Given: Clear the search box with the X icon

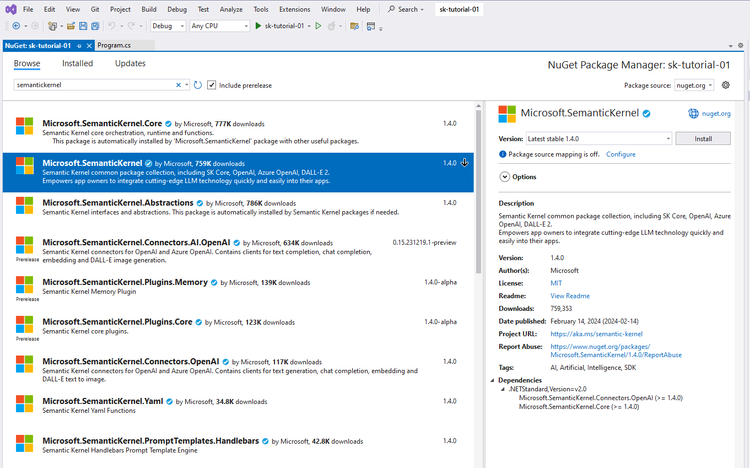Looking at the screenshot, I should (180, 86).
